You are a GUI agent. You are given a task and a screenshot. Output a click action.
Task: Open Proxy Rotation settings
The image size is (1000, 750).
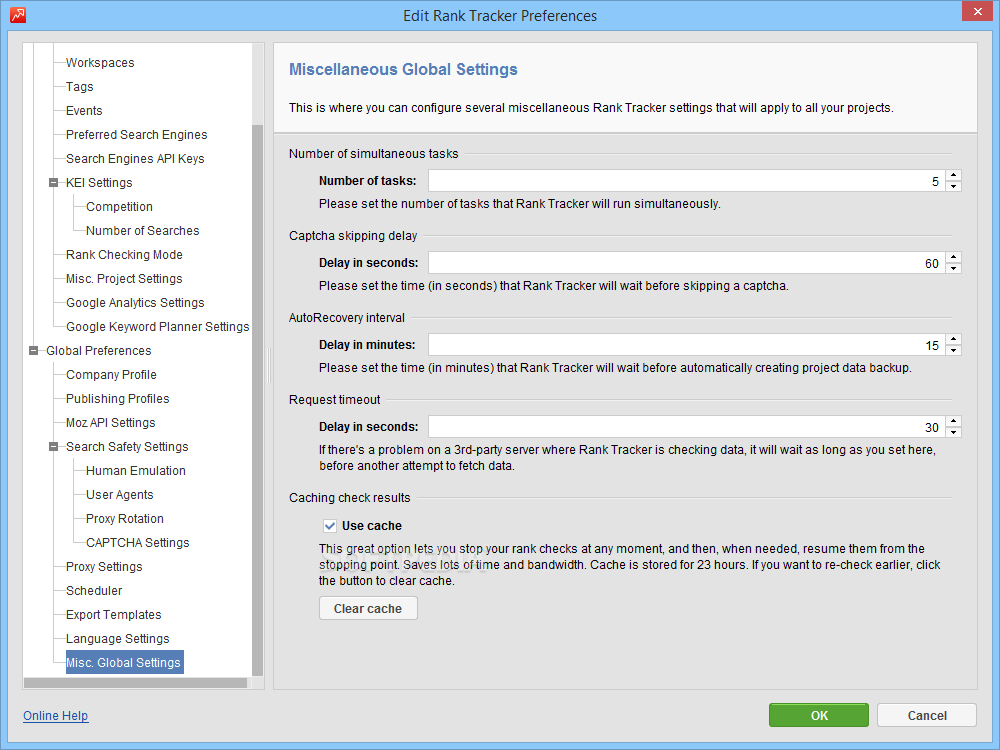[125, 519]
